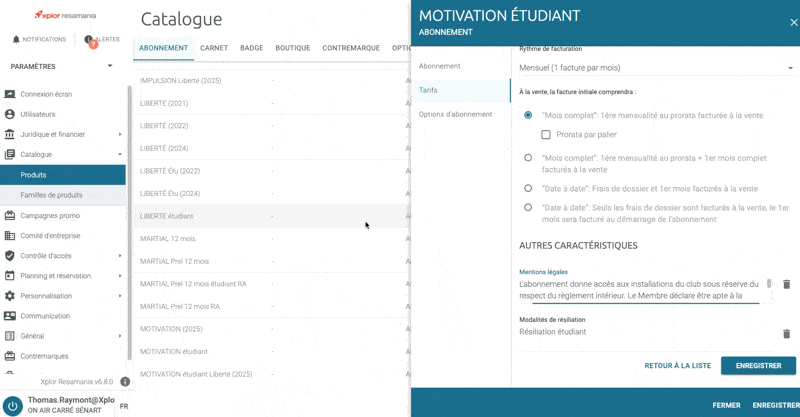Click the Modalités de résiliation field
Screen dimensions: 800x417
(648, 332)
